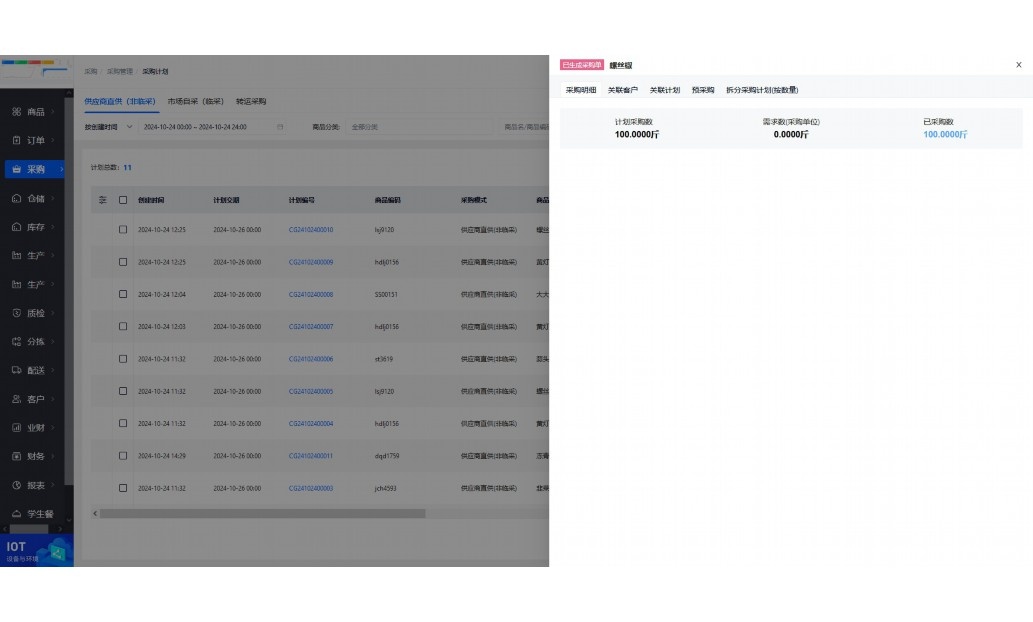Switch to the 关联客户 tab

(x=622, y=90)
